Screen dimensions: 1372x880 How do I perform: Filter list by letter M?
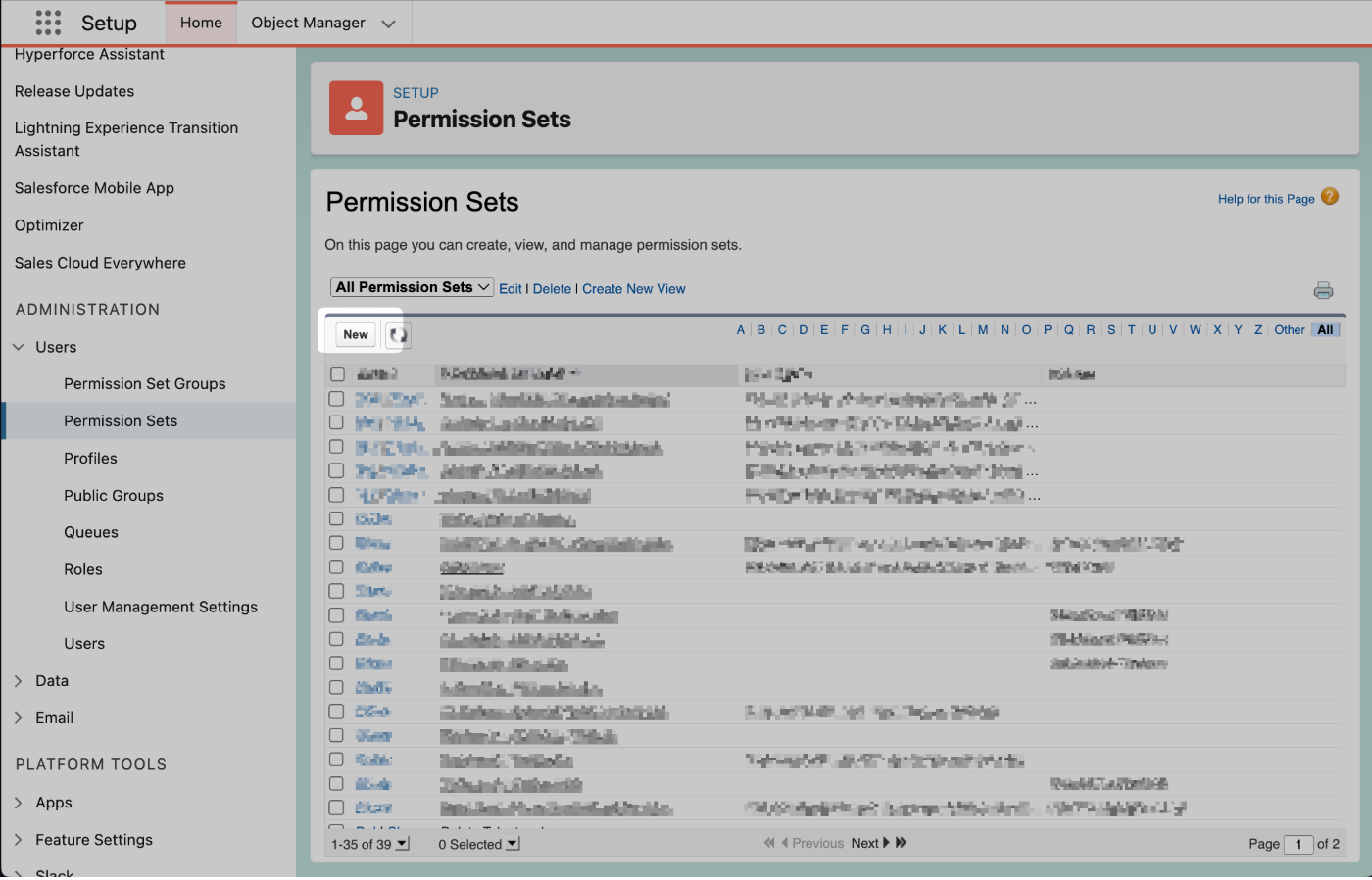[x=983, y=330]
